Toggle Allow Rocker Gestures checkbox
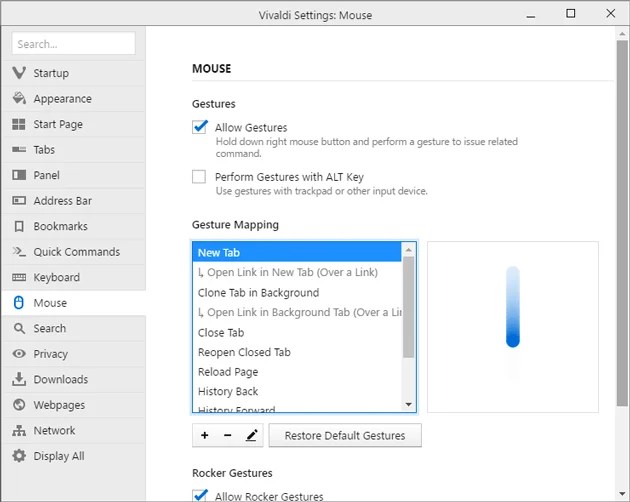 (199, 495)
